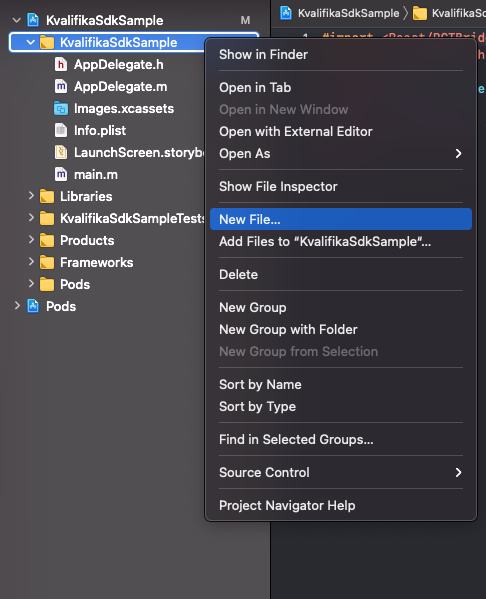This screenshot has height=599, width=486.
Task: Click KvalifikaSdkSample project icon in breadcrumb bar
Action: coord(286,13)
